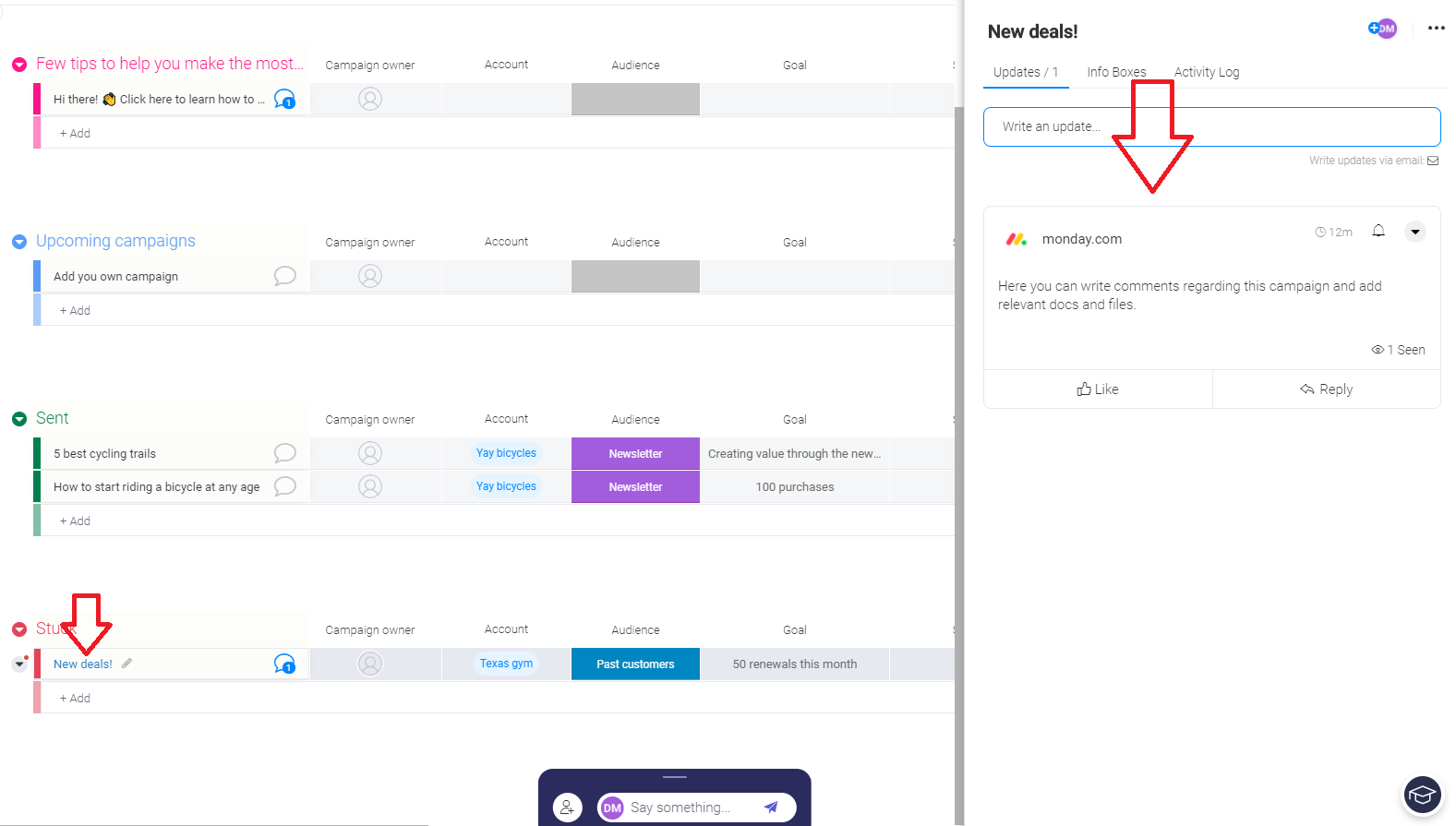Click the 'Write an update...' field
The width and height of the screenshot is (1456, 826).
tap(1212, 126)
